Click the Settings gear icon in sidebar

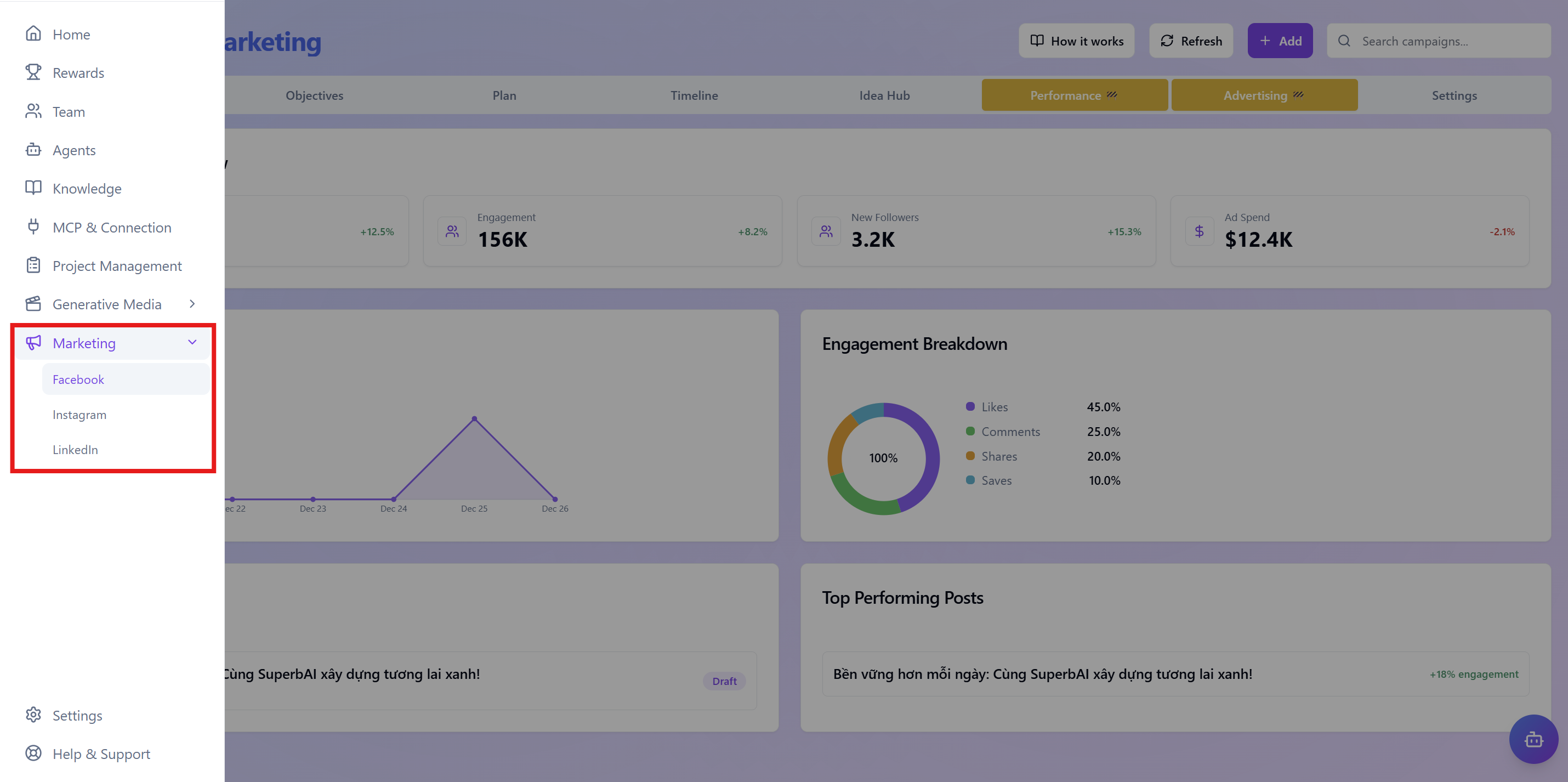[x=34, y=715]
